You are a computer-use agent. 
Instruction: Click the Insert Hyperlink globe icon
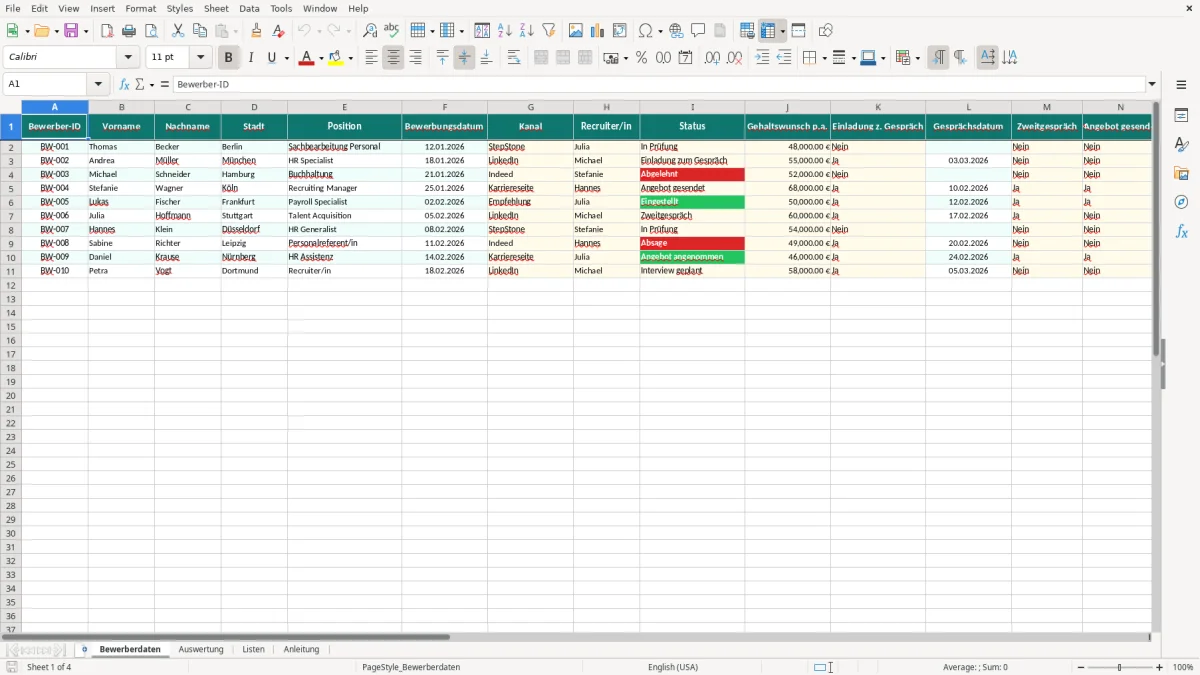(676, 31)
